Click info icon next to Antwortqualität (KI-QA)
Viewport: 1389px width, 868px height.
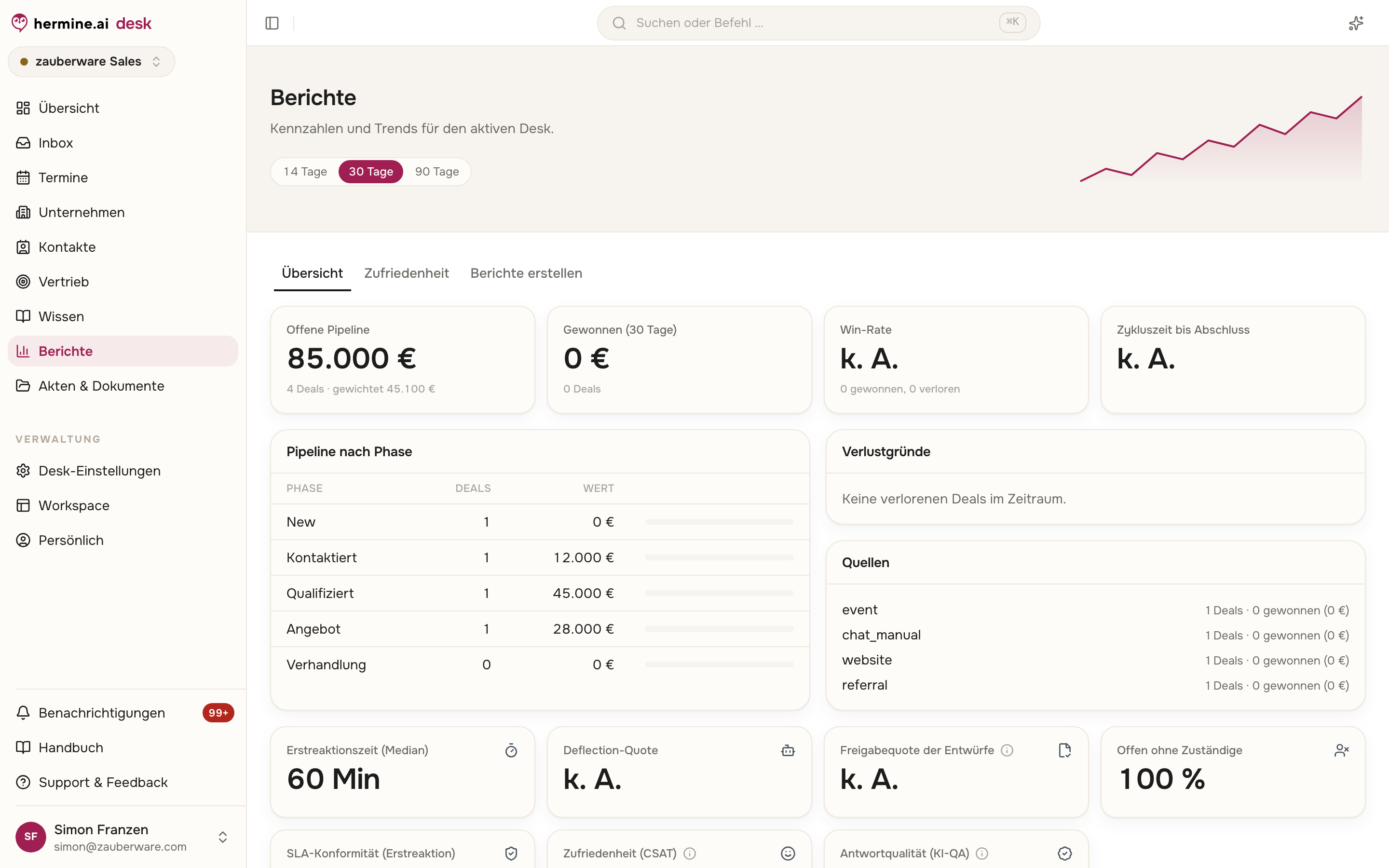tap(982, 854)
